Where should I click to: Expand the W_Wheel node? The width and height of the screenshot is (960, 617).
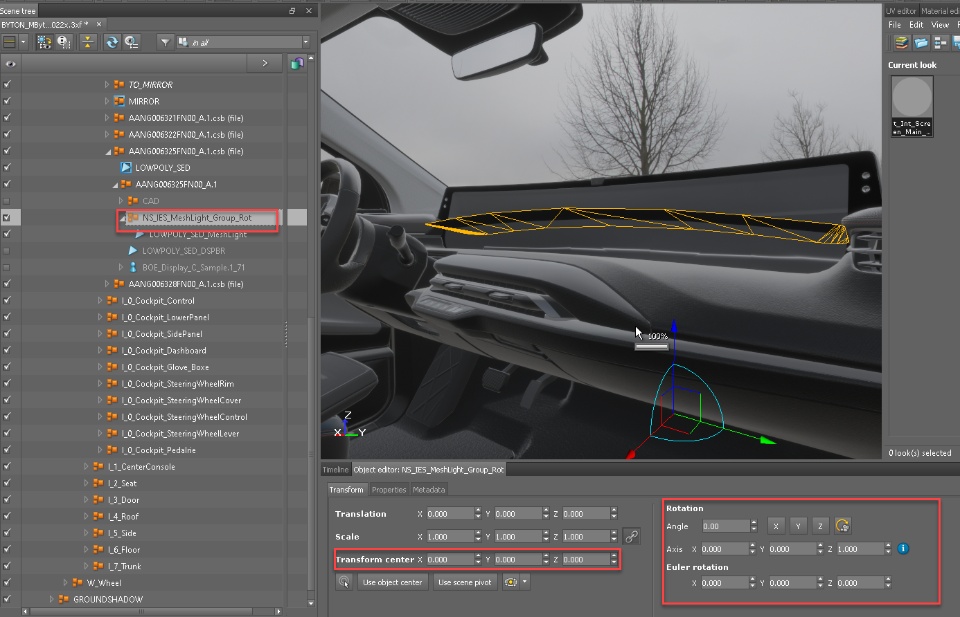65,583
